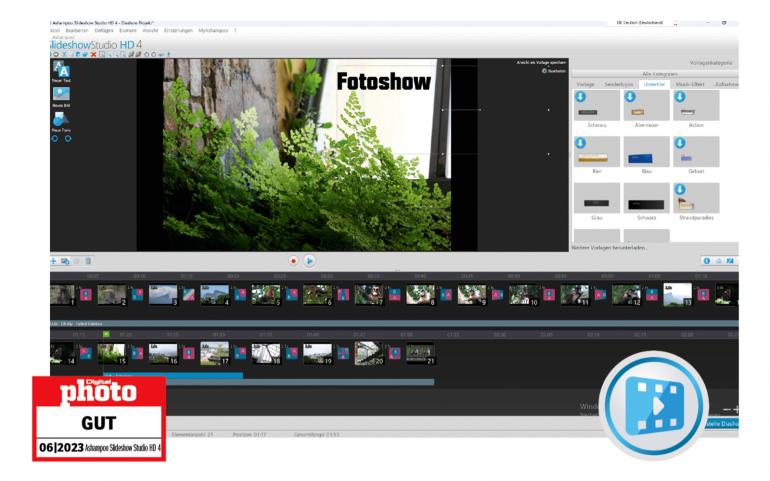
Task: Select the Neue Form tool icon
Action: [61, 119]
